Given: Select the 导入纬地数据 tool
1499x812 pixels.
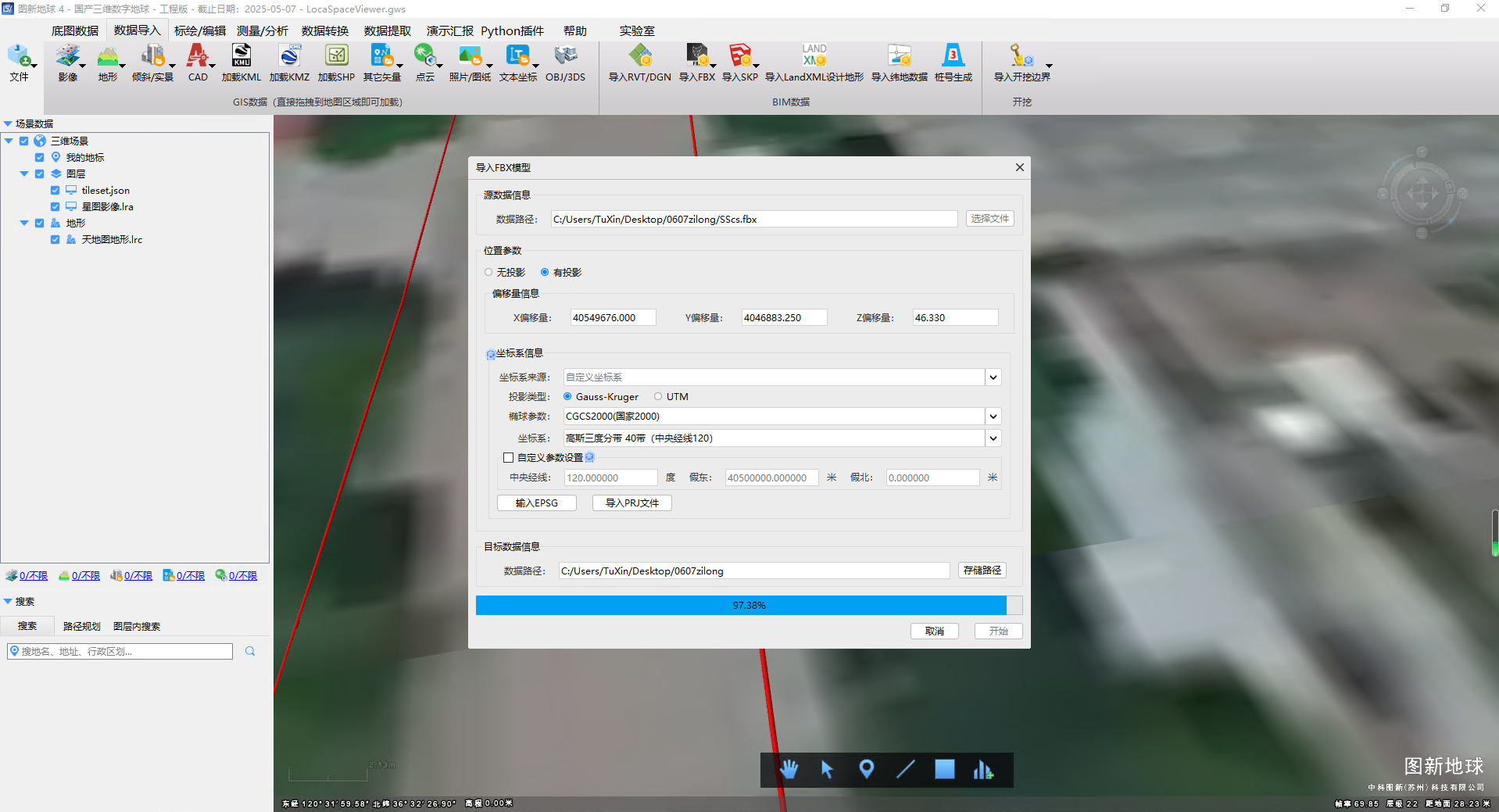Looking at the screenshot, I should click(x=900, y=63).
